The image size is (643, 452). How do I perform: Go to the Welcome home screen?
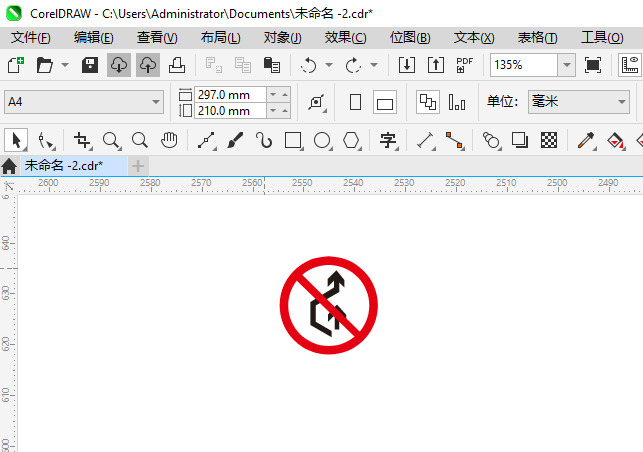tap(9, 166)
